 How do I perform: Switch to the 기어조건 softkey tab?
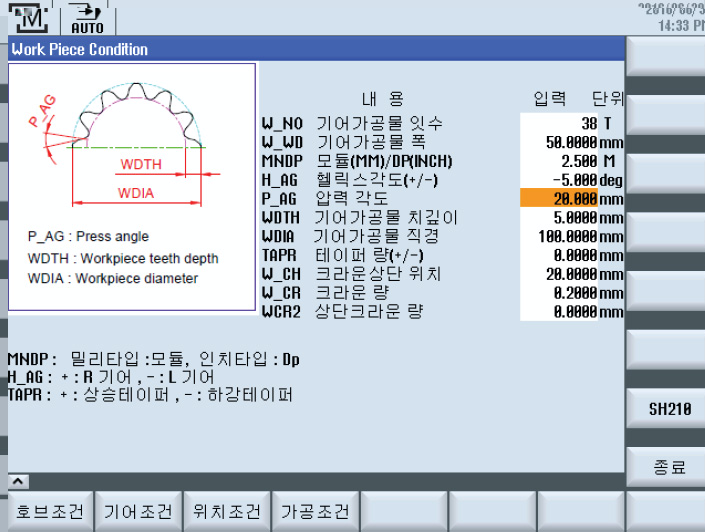[140, 512]
